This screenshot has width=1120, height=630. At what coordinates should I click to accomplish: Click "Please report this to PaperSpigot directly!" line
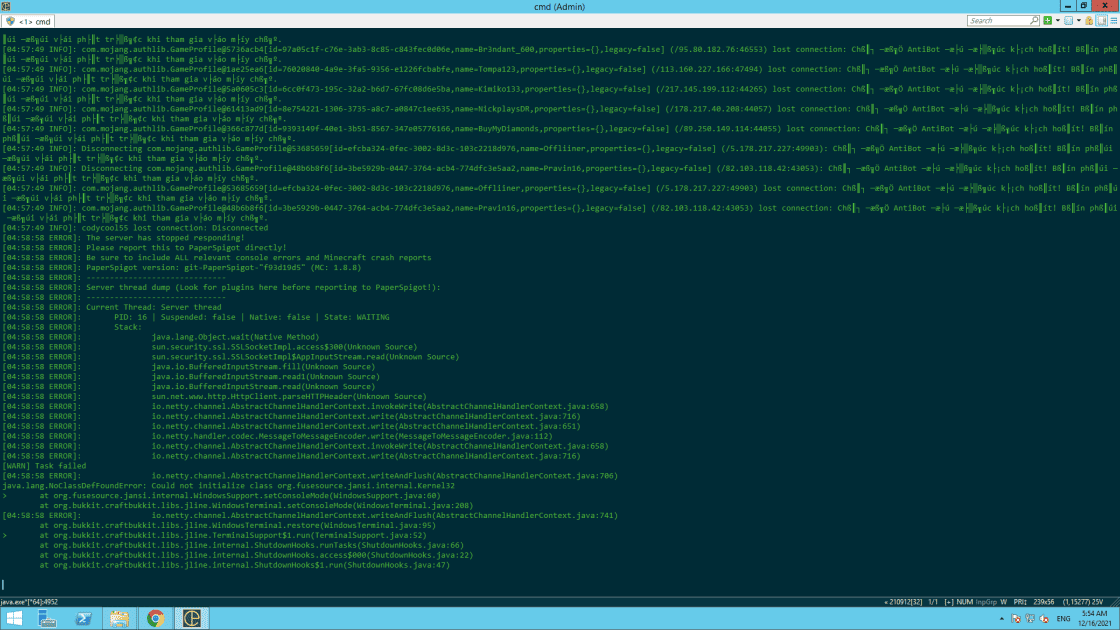point(144,248)
